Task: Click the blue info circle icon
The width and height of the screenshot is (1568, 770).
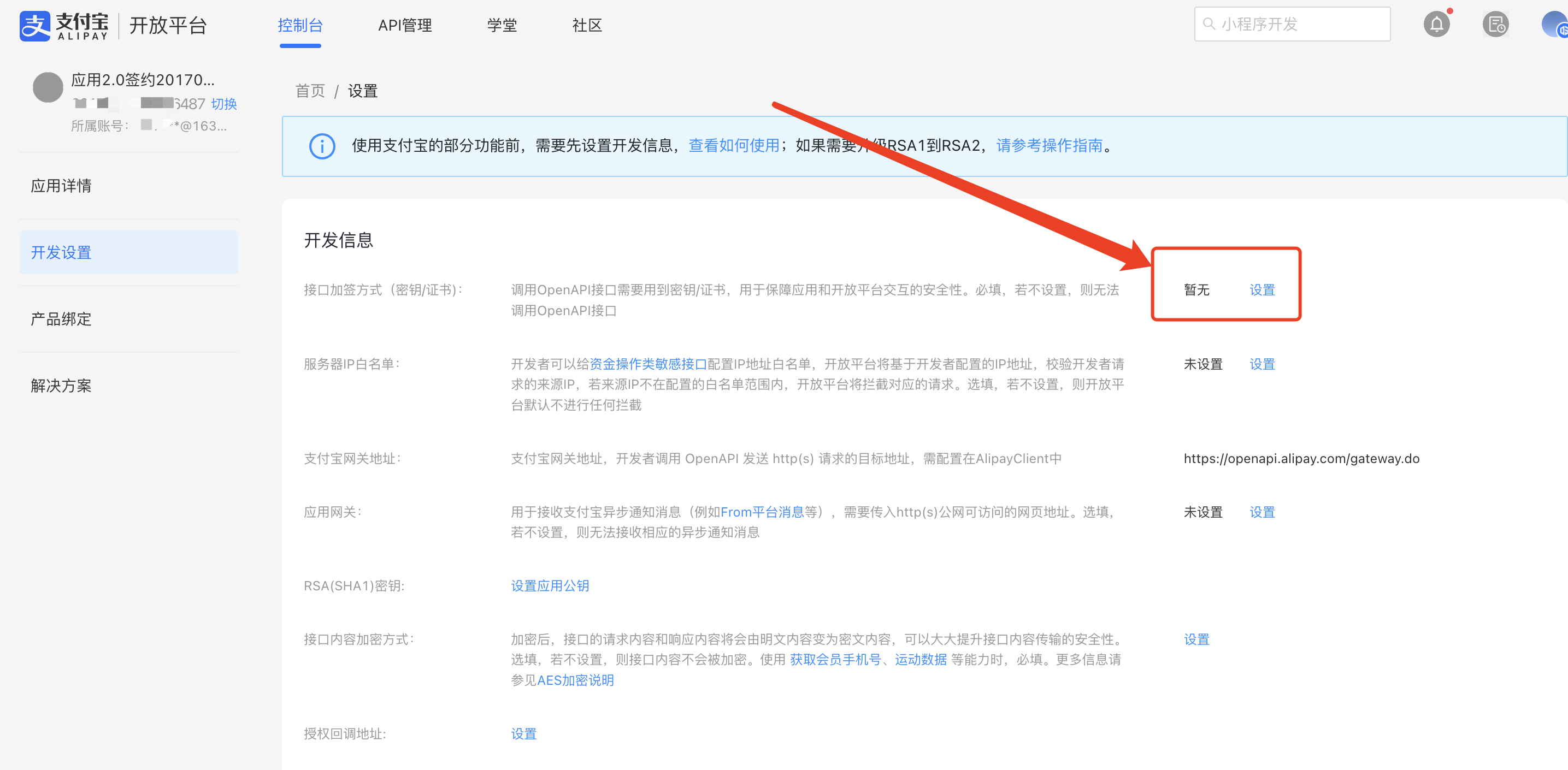Action: point(322,146)
